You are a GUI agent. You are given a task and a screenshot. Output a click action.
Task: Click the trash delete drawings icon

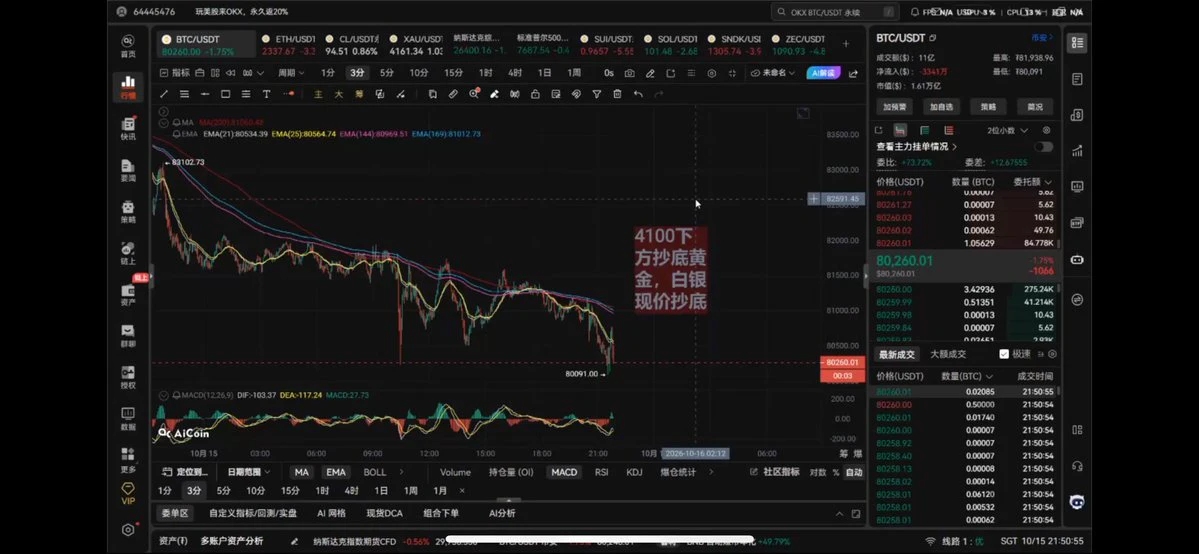point(617,94)
